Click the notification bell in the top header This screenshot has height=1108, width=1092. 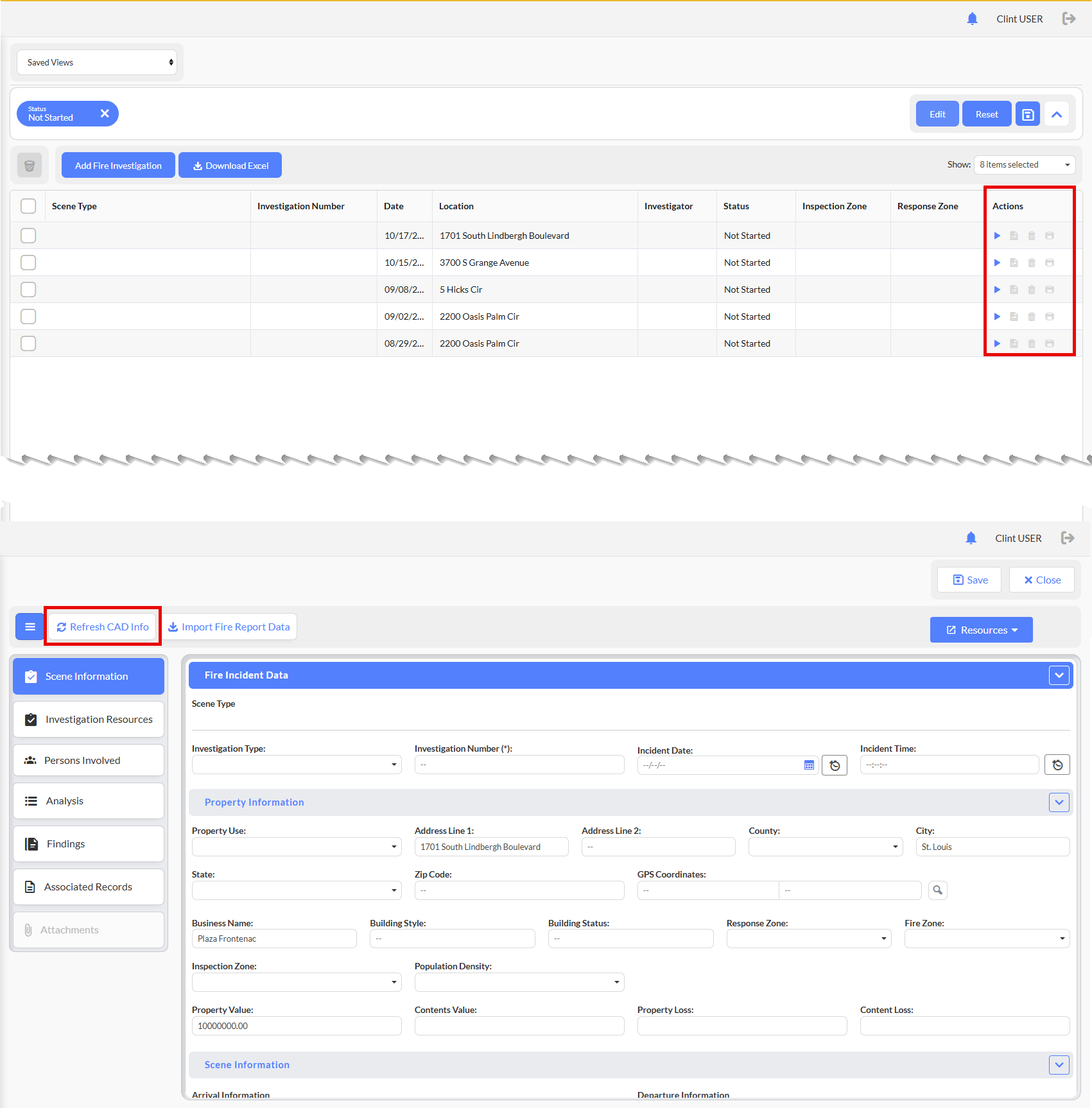[972, 19]
